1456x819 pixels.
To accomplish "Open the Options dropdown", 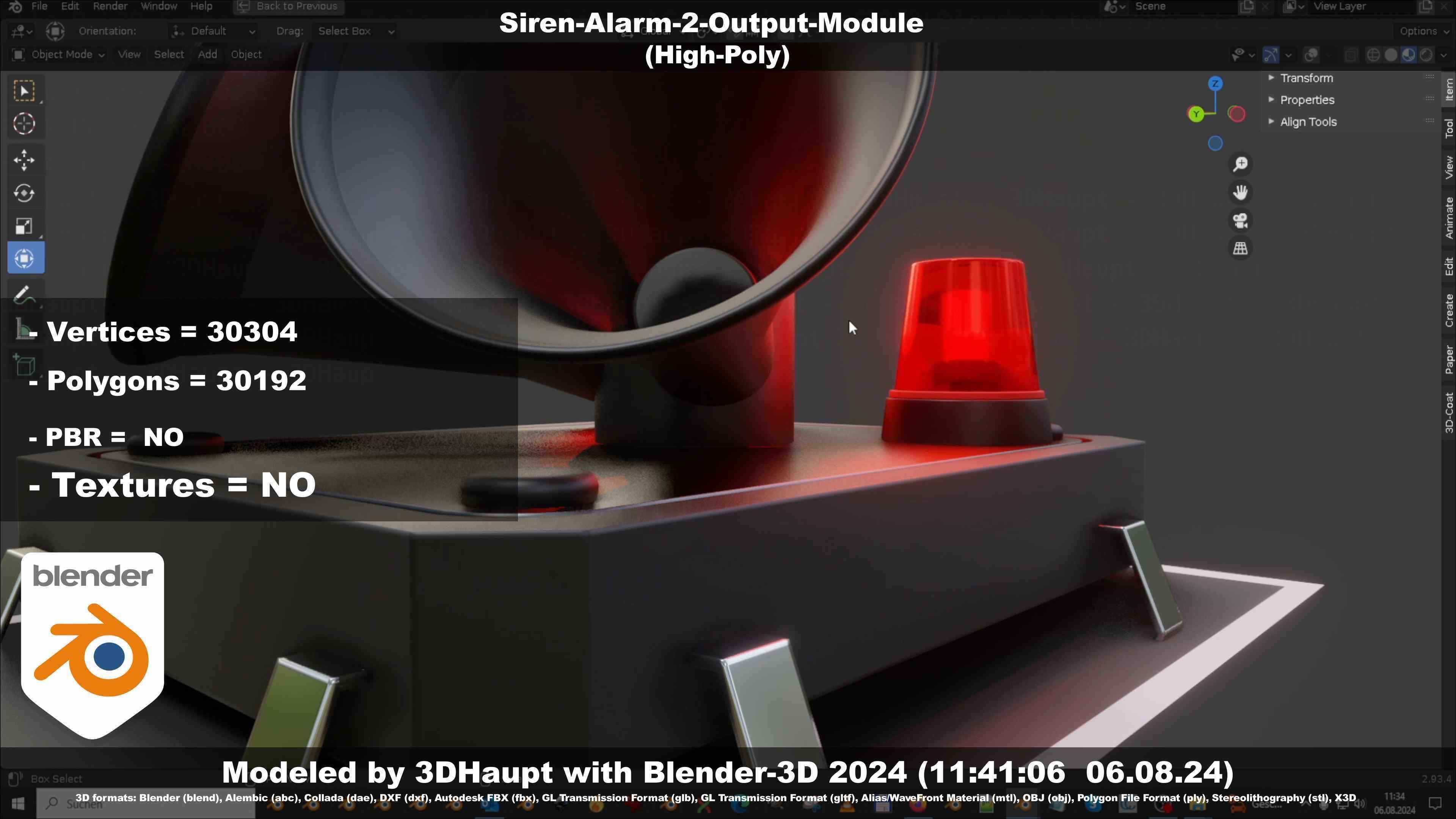I will click(x=1423, y=31).
